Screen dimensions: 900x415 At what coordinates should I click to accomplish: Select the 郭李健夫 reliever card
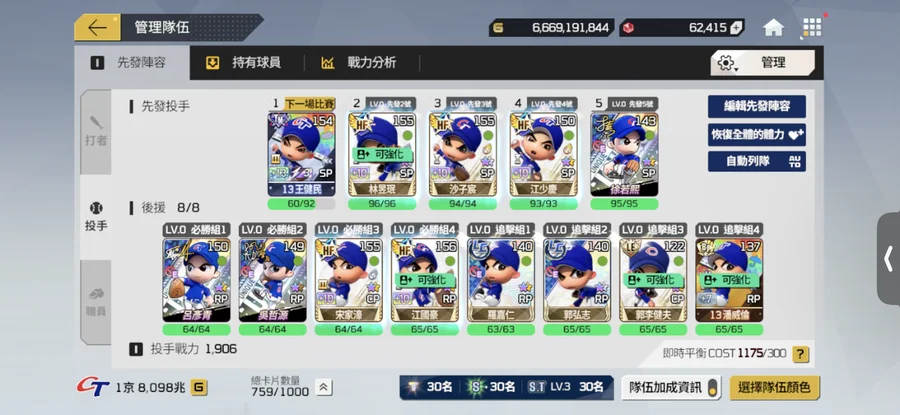[653, 280]
